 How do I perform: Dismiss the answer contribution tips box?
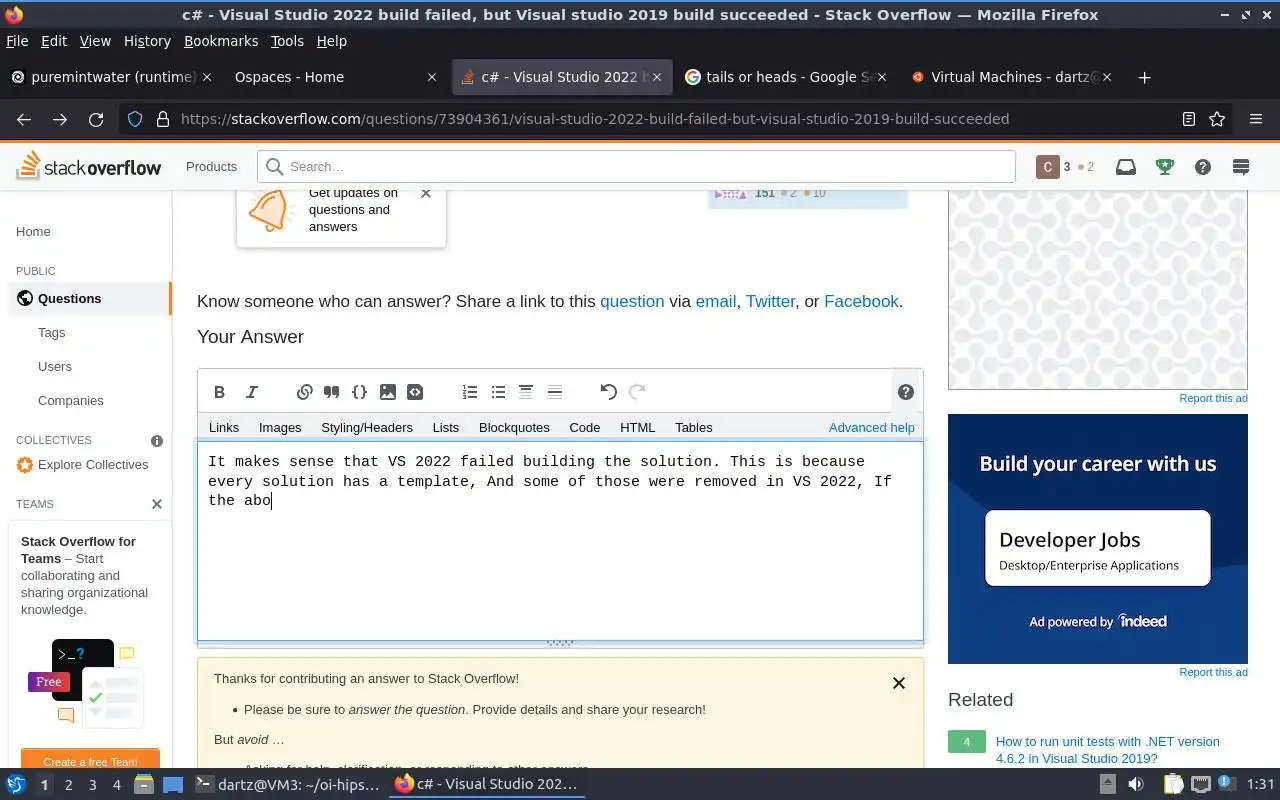pos(898,683)
